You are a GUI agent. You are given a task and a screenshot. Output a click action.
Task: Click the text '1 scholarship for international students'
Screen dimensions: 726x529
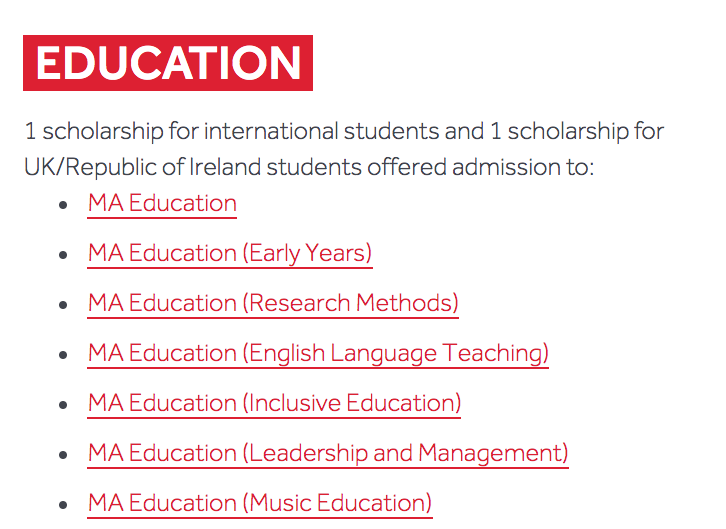232,131
